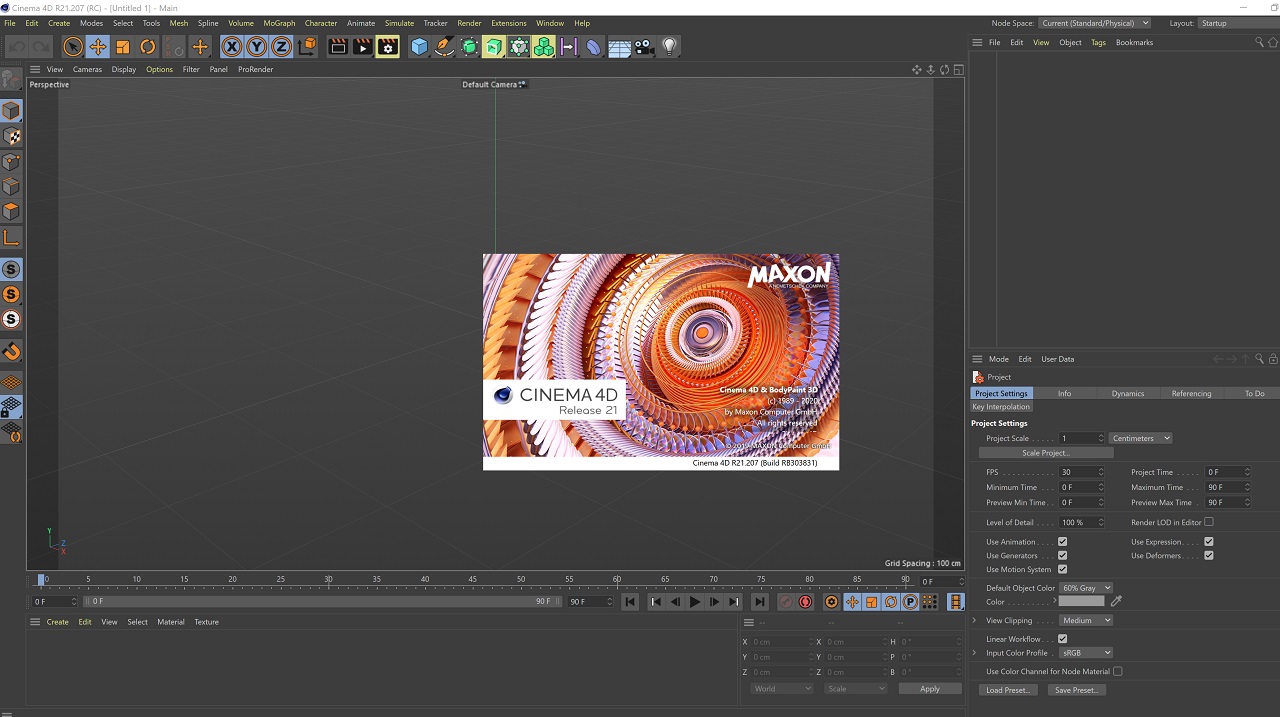Image resolution: width=1280 pixels, height=717 pixels.
Task: Disable the Use Animation checkbox
Action: tap(1062, 542)
